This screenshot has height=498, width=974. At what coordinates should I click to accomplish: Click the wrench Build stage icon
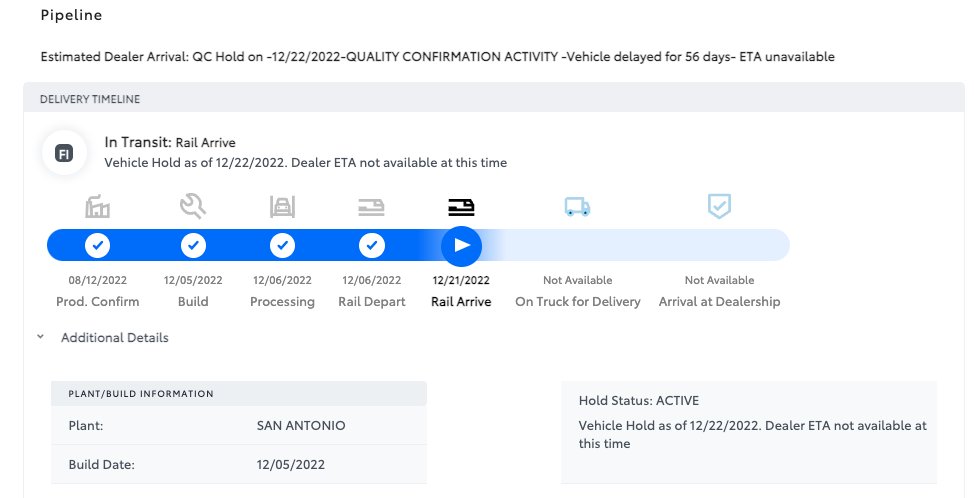(x=193, y=206)
